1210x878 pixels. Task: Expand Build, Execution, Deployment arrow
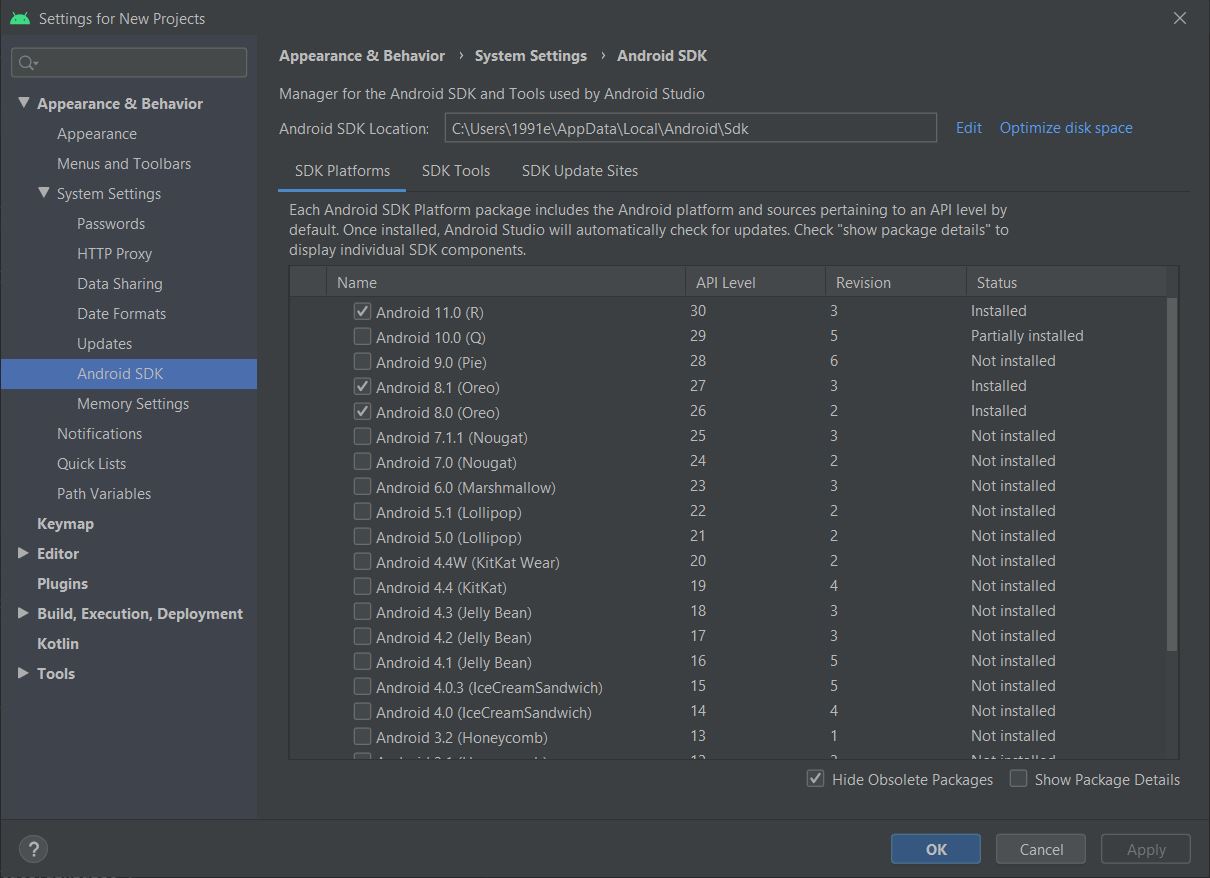23,613
